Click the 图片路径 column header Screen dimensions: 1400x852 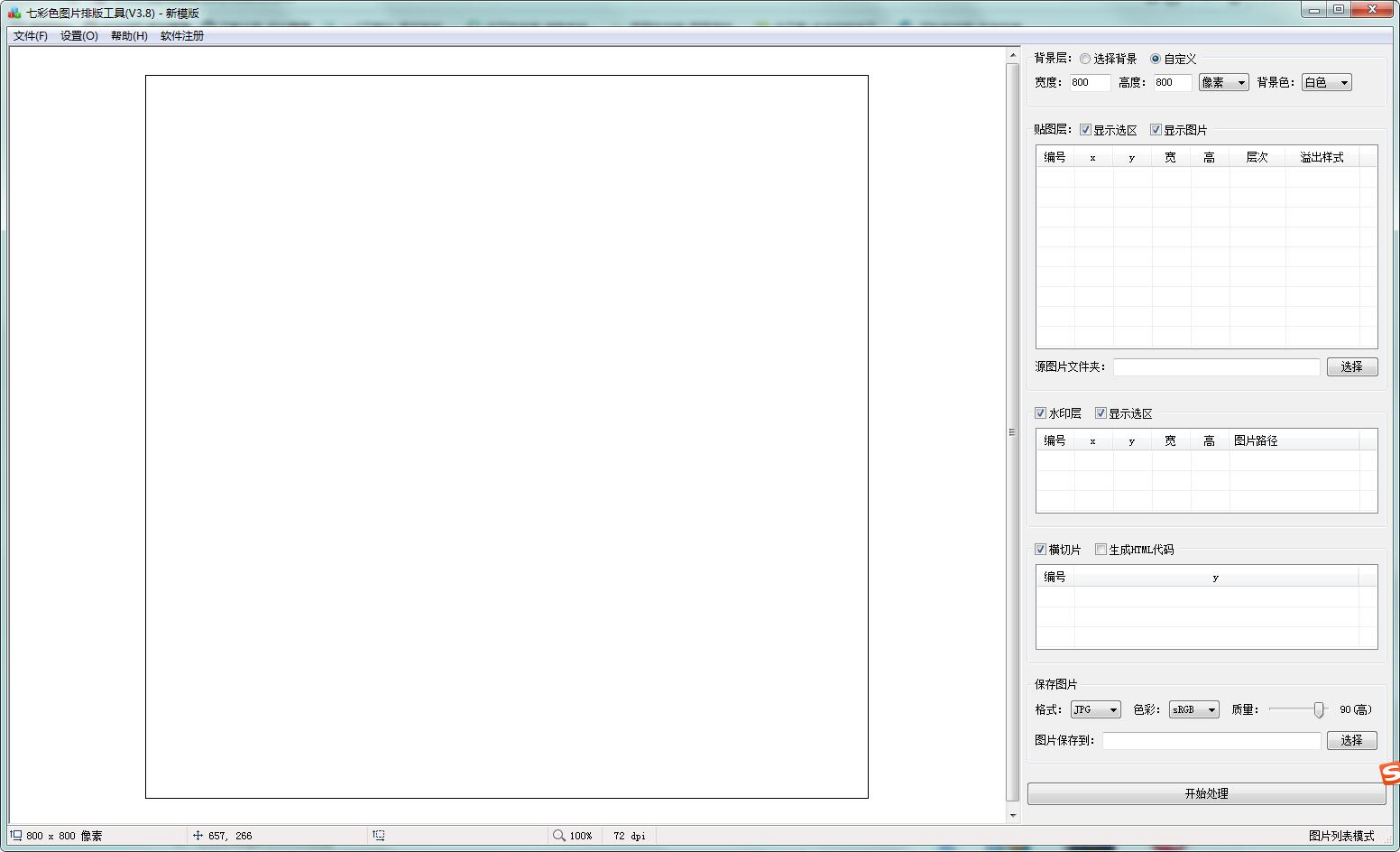tap(1294, 440)
